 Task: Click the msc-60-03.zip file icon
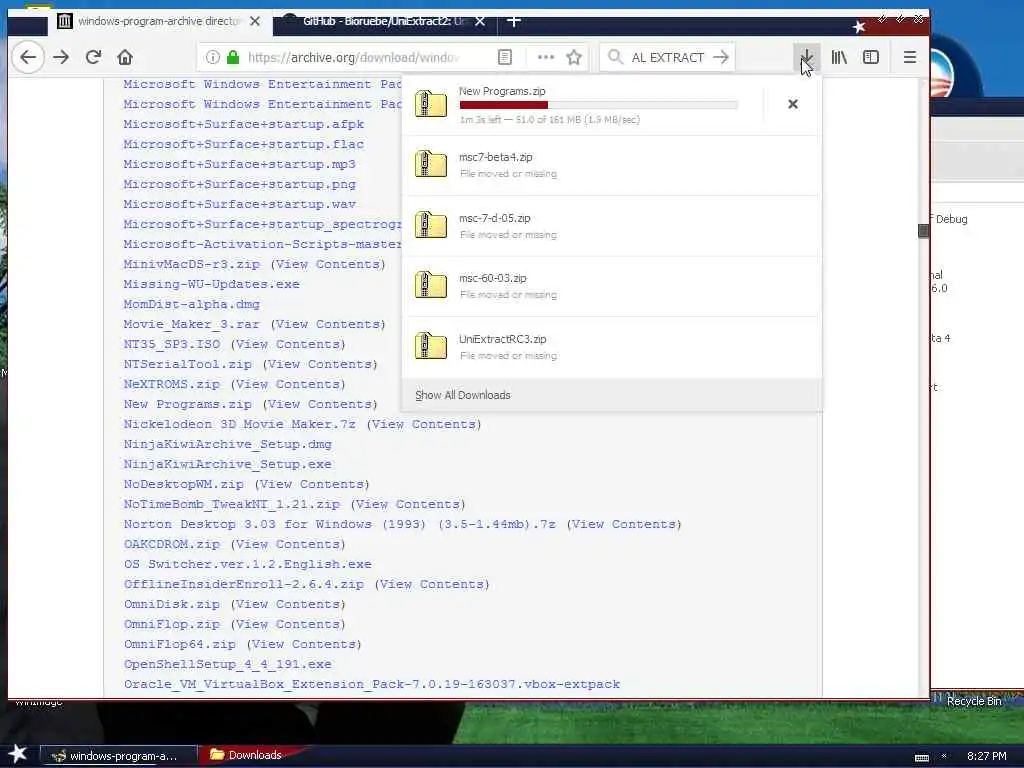431,285
